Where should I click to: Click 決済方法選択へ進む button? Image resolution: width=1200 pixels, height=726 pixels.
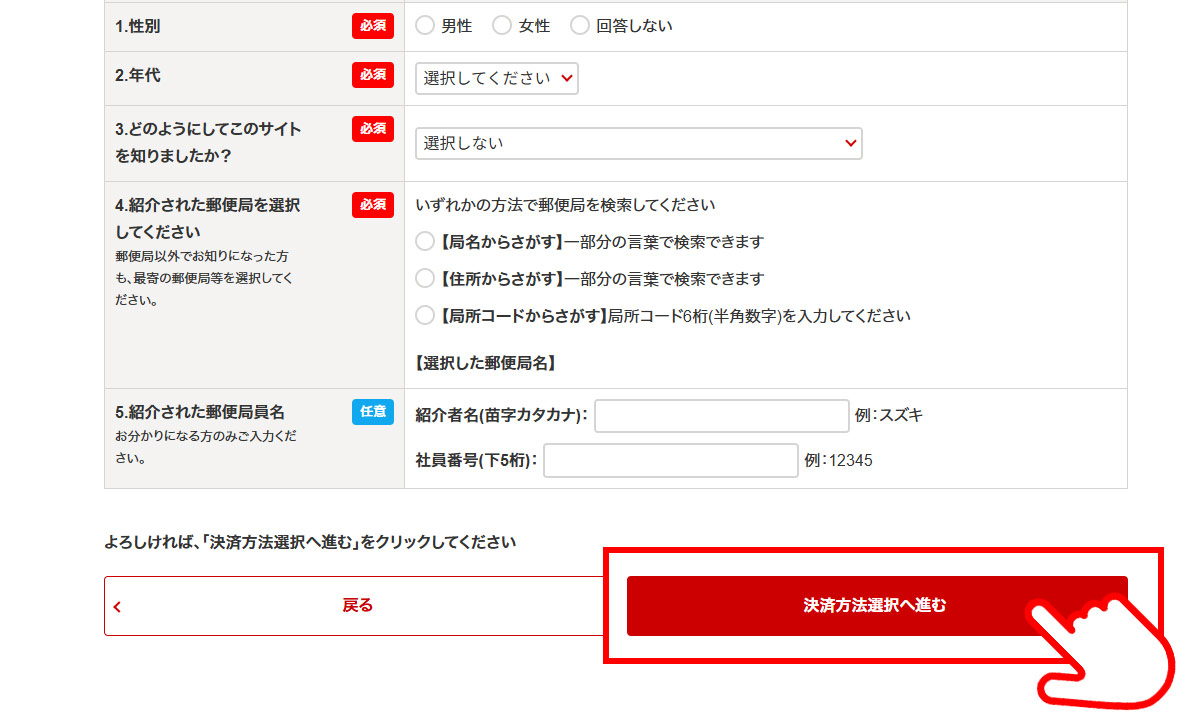click(x=876, y=605)
